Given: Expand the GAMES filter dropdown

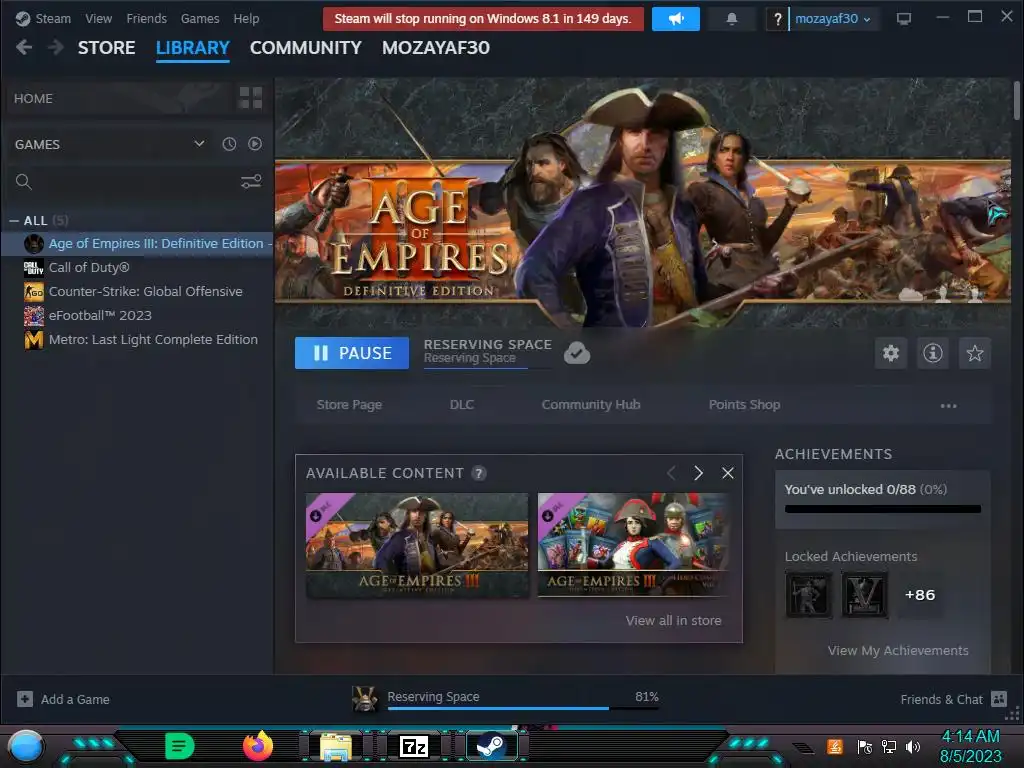Looking at the screenshot, I should (x=109, y=144).
